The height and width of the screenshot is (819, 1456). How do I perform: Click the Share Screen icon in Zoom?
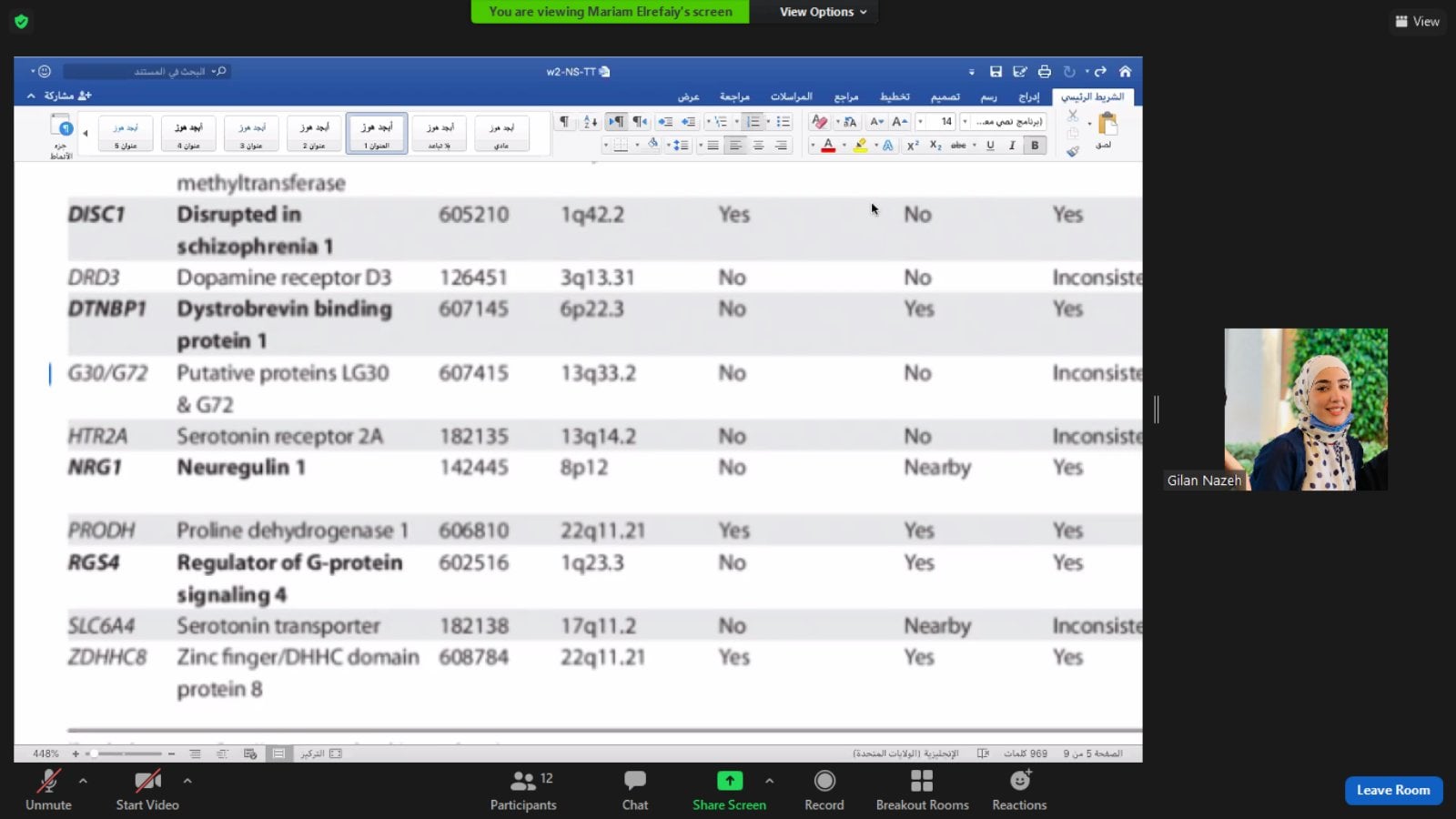pos(729,781)
